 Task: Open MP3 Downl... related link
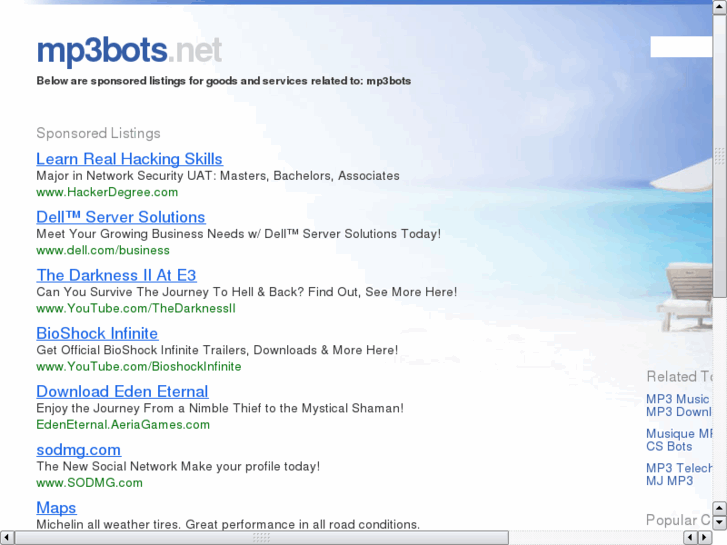(679, 412)
